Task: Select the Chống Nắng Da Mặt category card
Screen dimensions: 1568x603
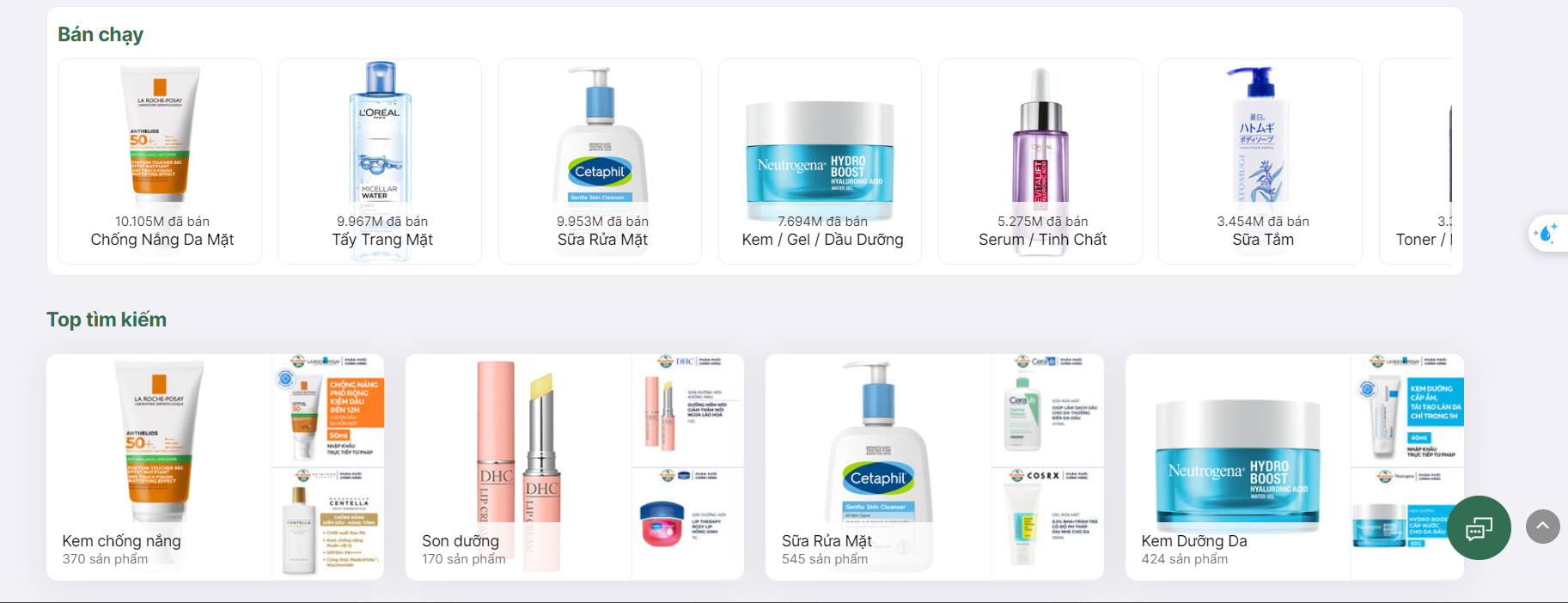Action: (160, 161)
